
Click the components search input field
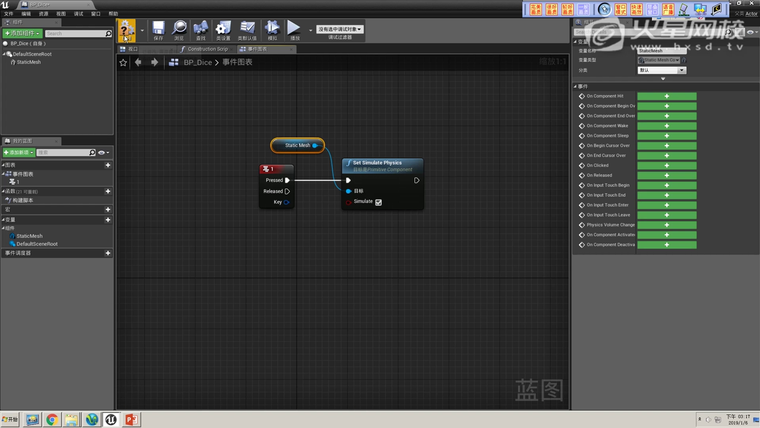coord(74,33)
